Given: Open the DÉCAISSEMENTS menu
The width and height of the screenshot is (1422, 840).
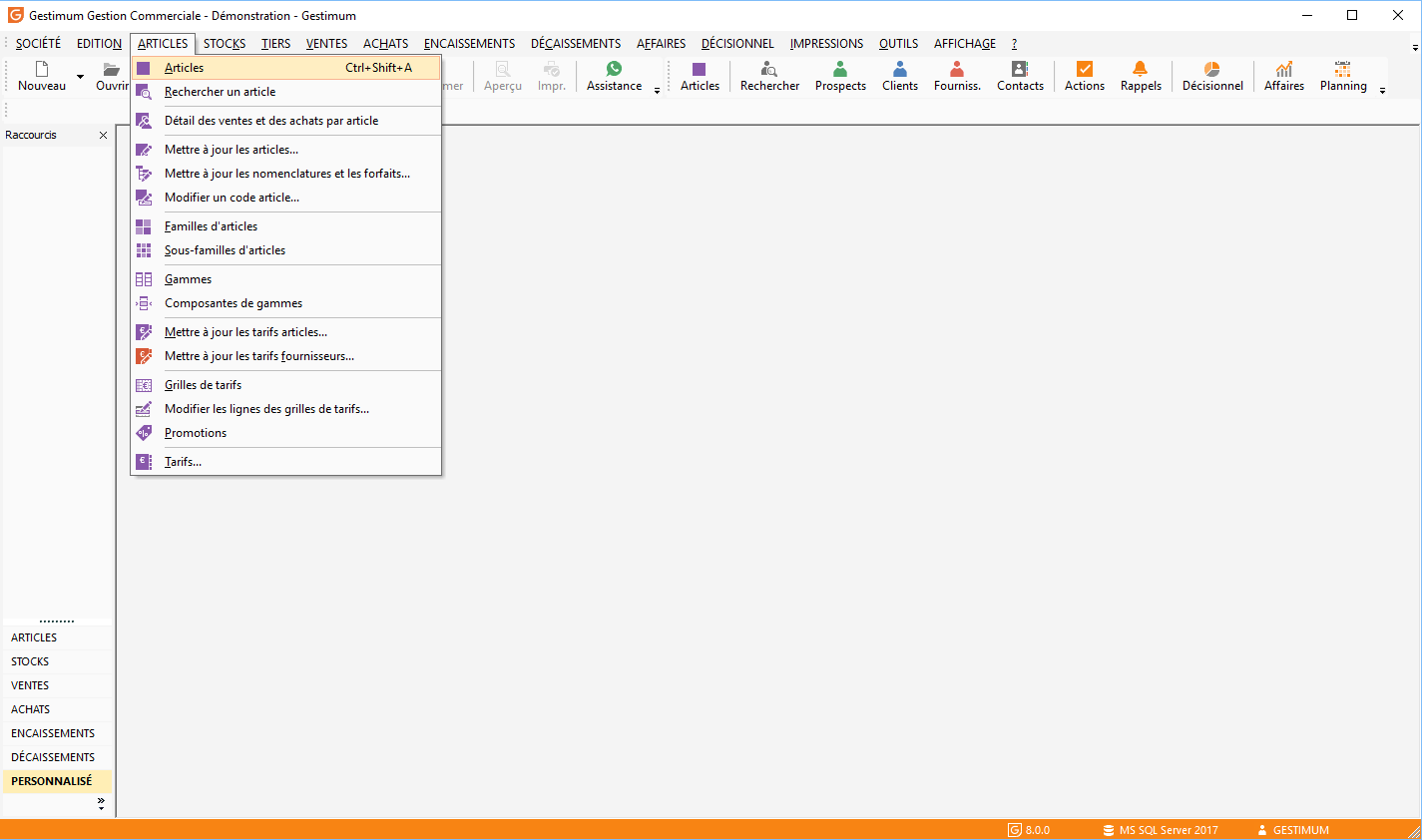Looking at the screenshot, I should click(576, 44).
